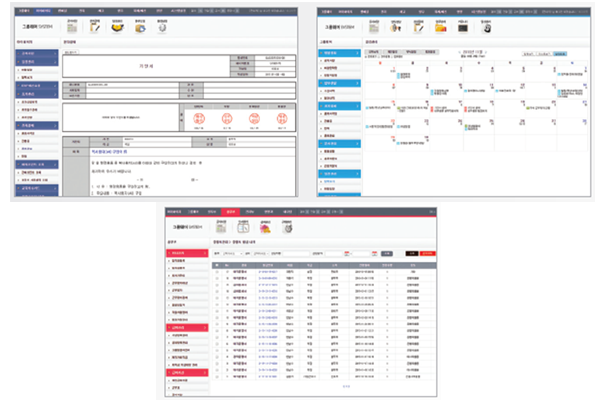The image size is (600, 400).
Task: Open the yellow mail tray icon in the top-left window
Action: point(118,27)
